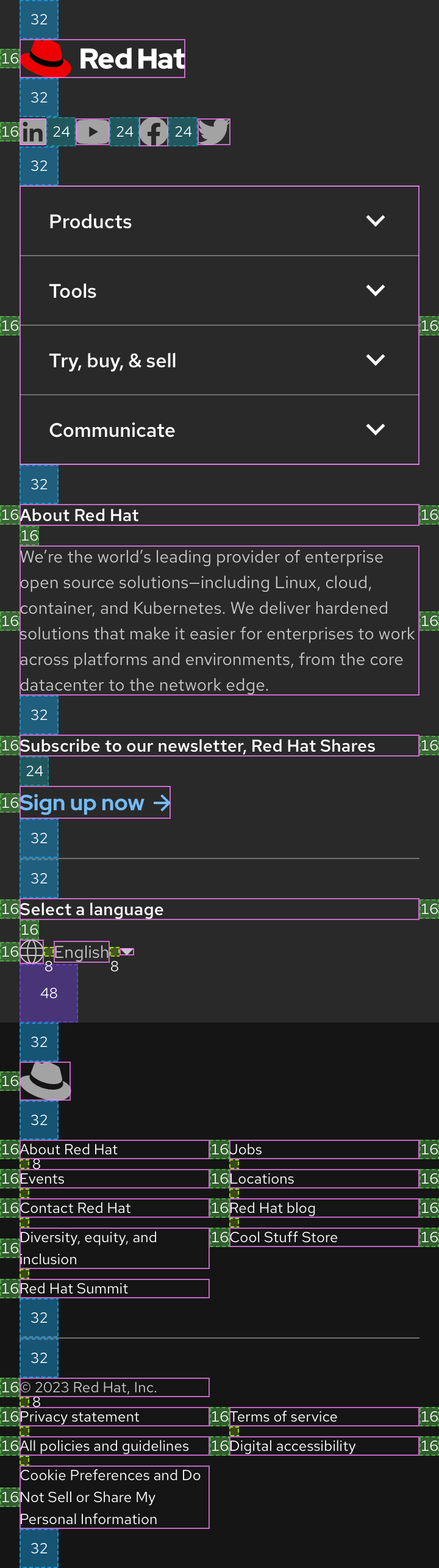Open the Privacy statement
This screenshot has width=439, height=1568.
(79, 1416)
